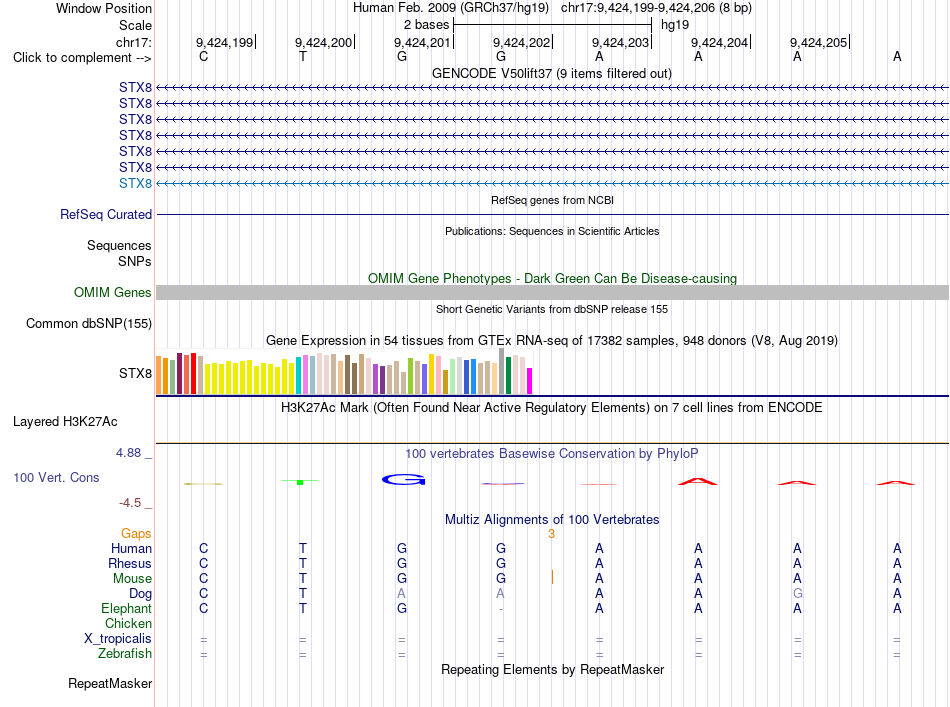Click 'Click to complement -->' to complement bases
This screenshot has height=707, width=950.
[x=82, y=58]
